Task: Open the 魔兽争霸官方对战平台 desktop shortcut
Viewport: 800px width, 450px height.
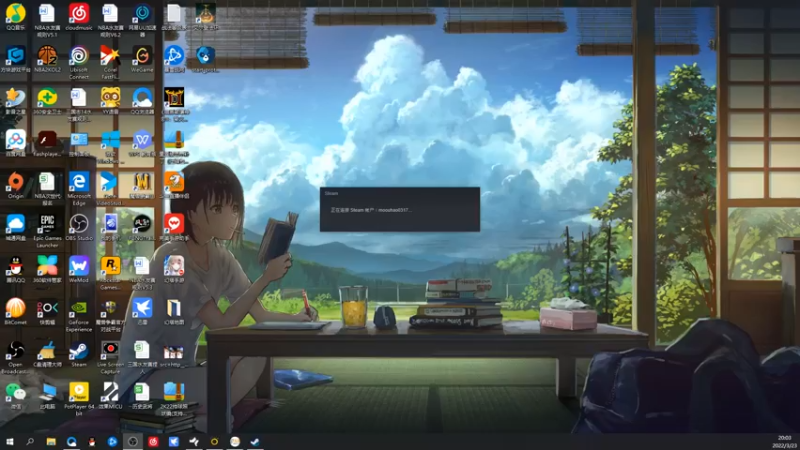Action: [x=110, y=314]
